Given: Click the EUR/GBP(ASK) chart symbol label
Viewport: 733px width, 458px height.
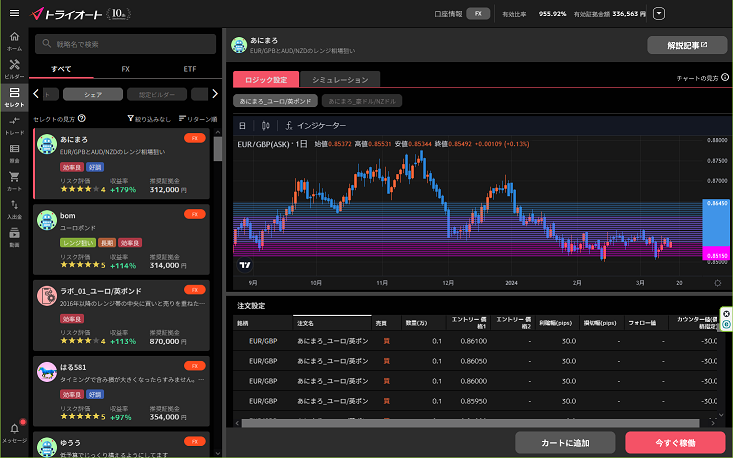Looking at the screenshot, I should coord(263,144).
